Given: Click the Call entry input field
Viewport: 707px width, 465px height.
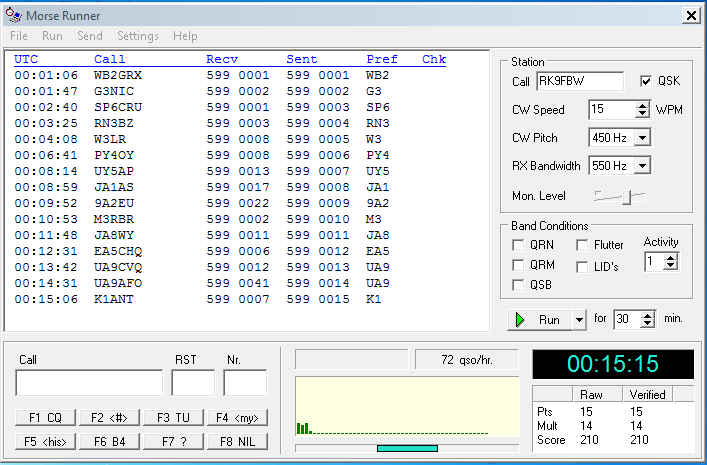Looking at the screenshot, I should [89, 383].
